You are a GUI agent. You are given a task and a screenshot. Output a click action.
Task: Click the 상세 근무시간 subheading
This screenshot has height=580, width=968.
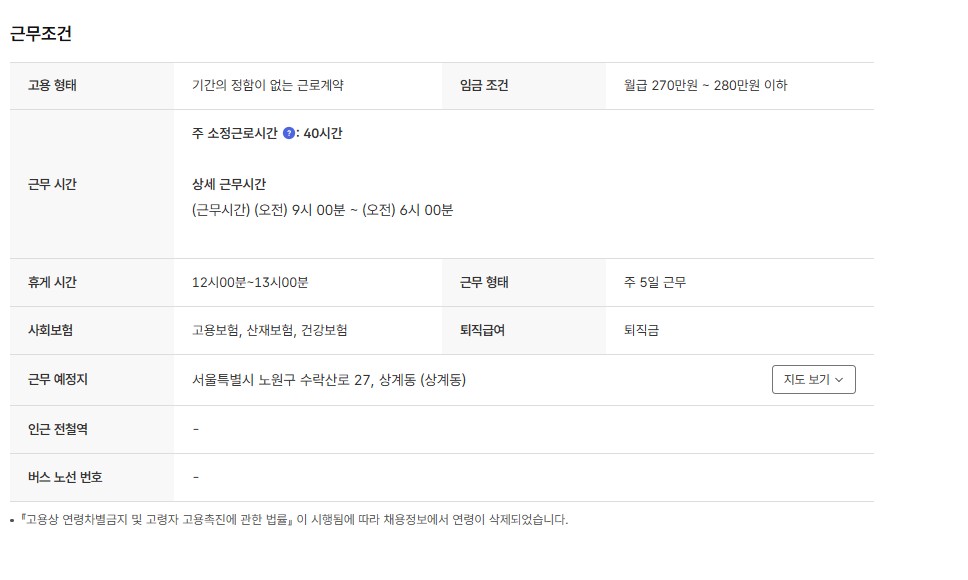[x=228, y=184]
